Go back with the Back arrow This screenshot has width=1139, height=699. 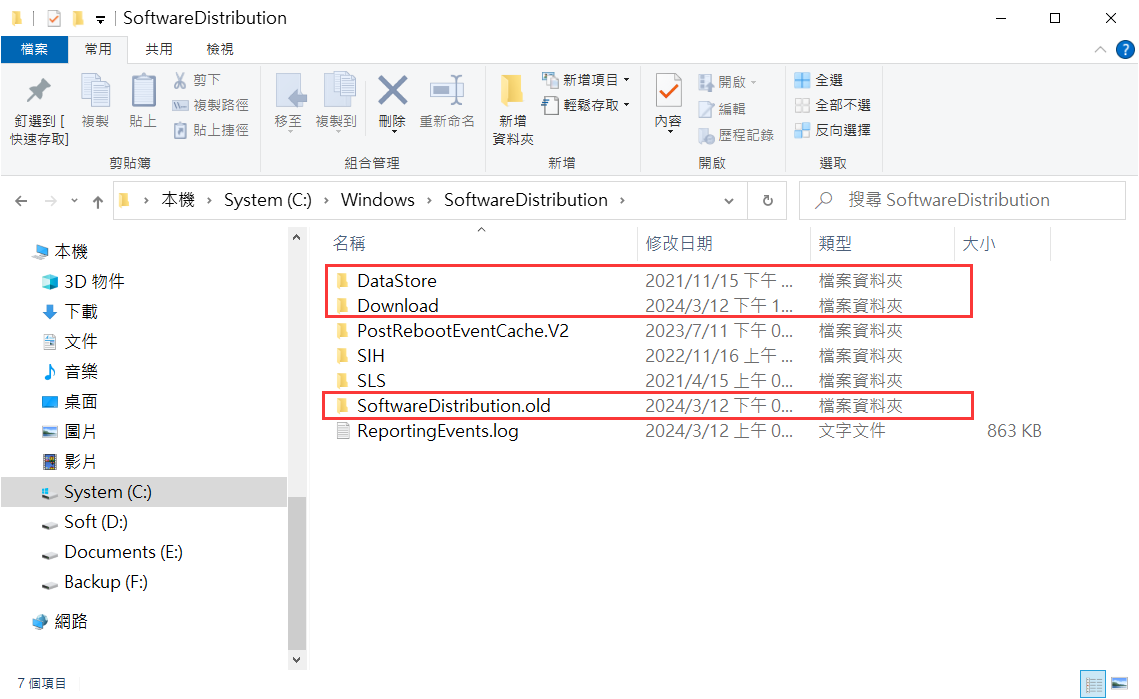21,201
